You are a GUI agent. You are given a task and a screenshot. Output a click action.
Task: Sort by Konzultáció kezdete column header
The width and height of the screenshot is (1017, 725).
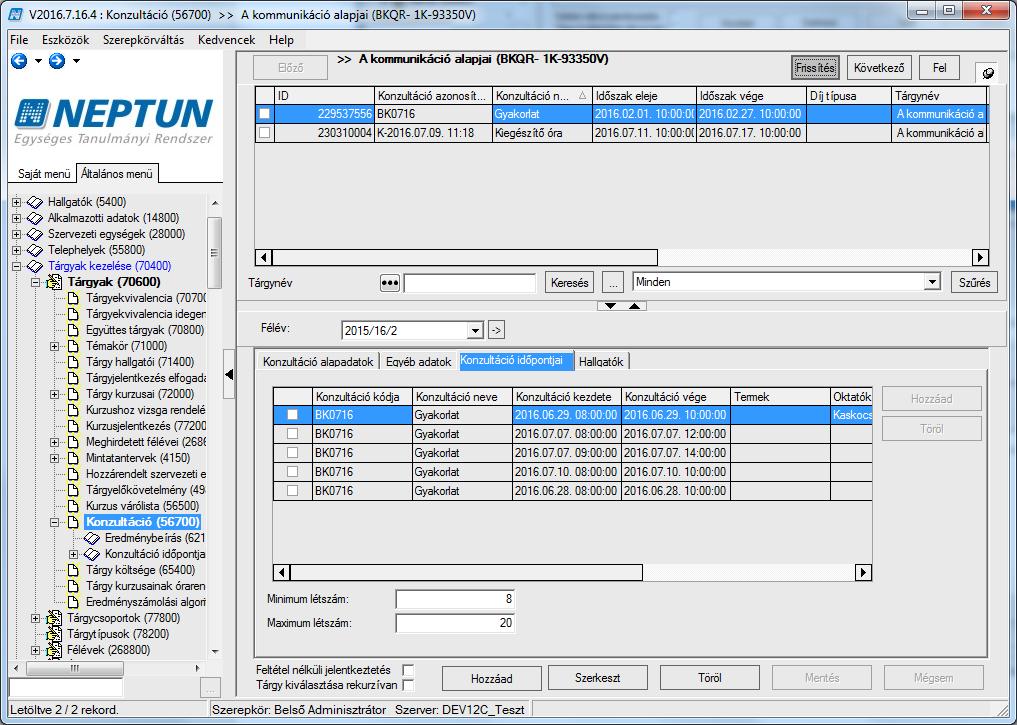[567, 397]
